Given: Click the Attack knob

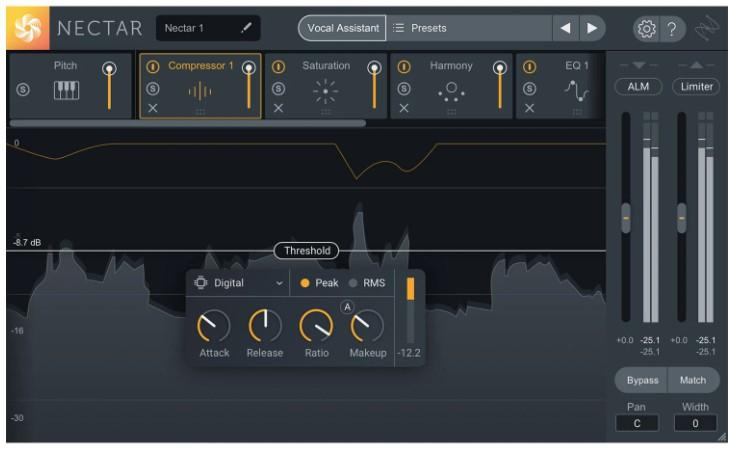Looking at the screenshot, I should pos(214,326).
